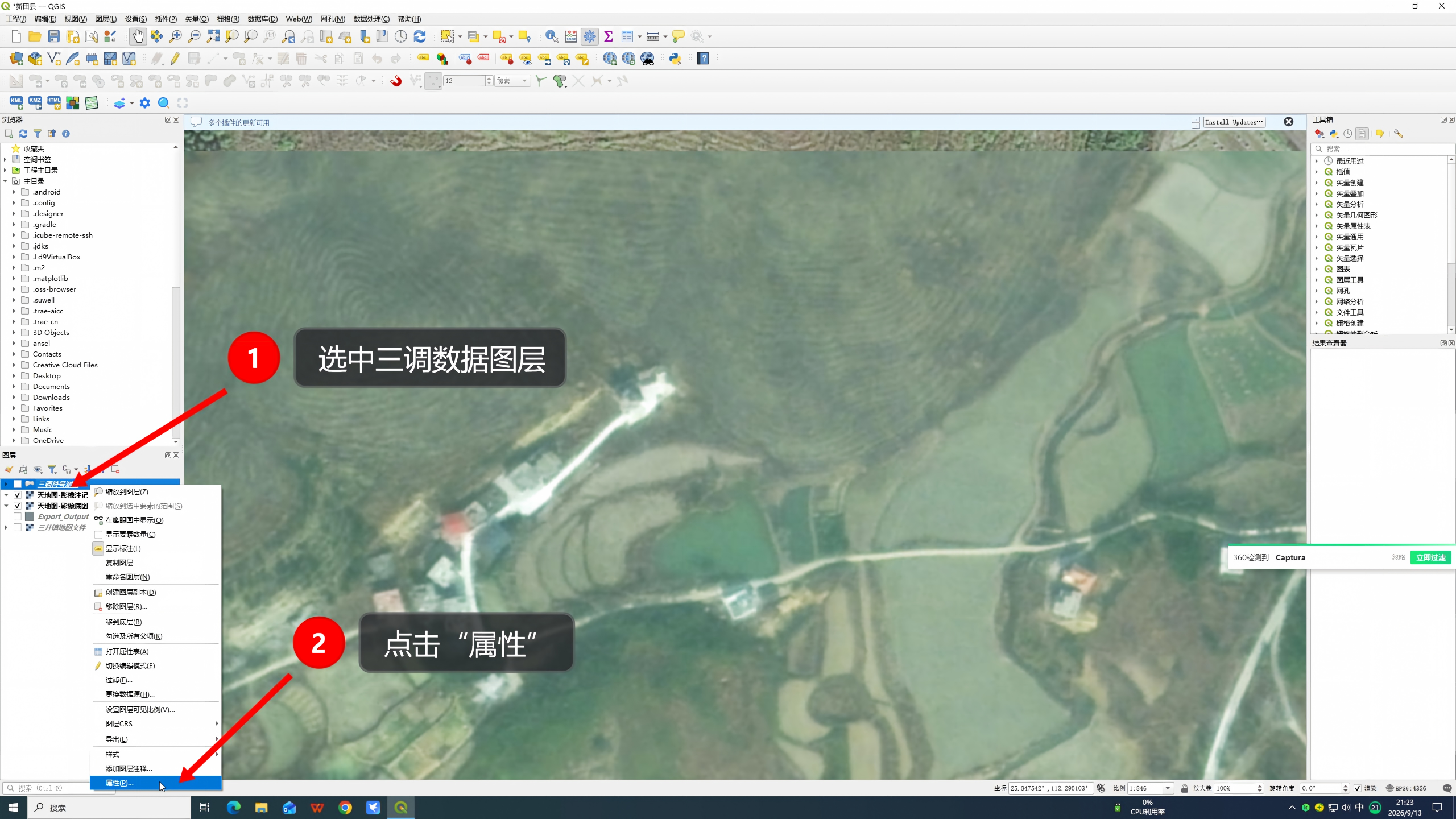Viewport: 1456px width, 819px height.
Task: Toggle visibility of Export_Output layer
Action: point(18,516)
